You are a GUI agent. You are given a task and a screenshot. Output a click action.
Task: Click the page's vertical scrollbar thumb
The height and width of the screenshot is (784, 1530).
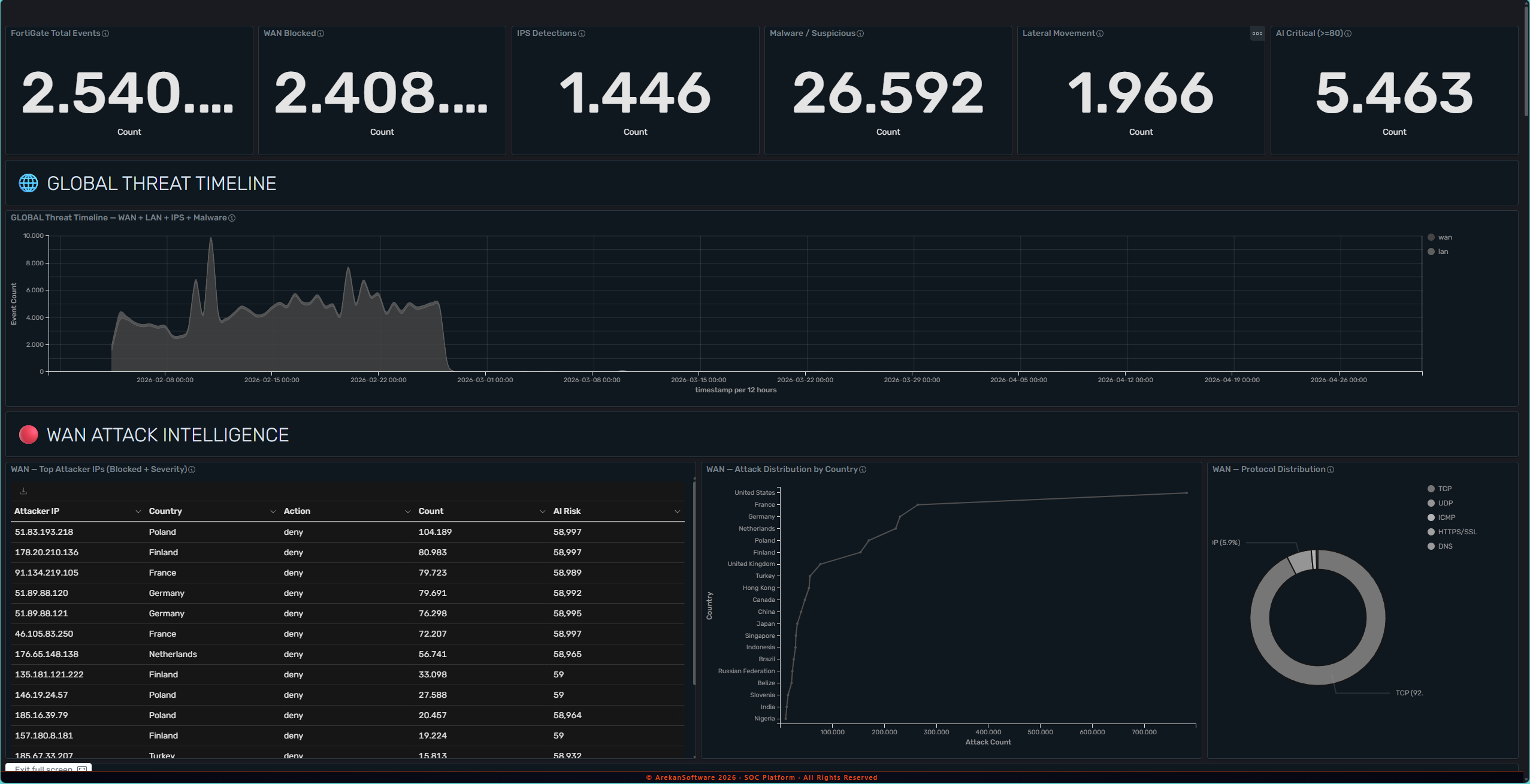click(1526, 60)
